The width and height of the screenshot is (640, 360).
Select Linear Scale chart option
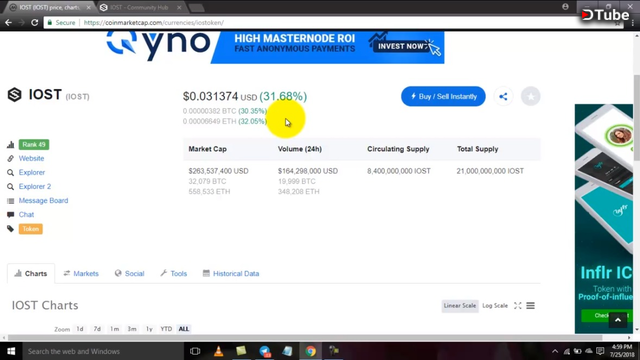(460, 306)
